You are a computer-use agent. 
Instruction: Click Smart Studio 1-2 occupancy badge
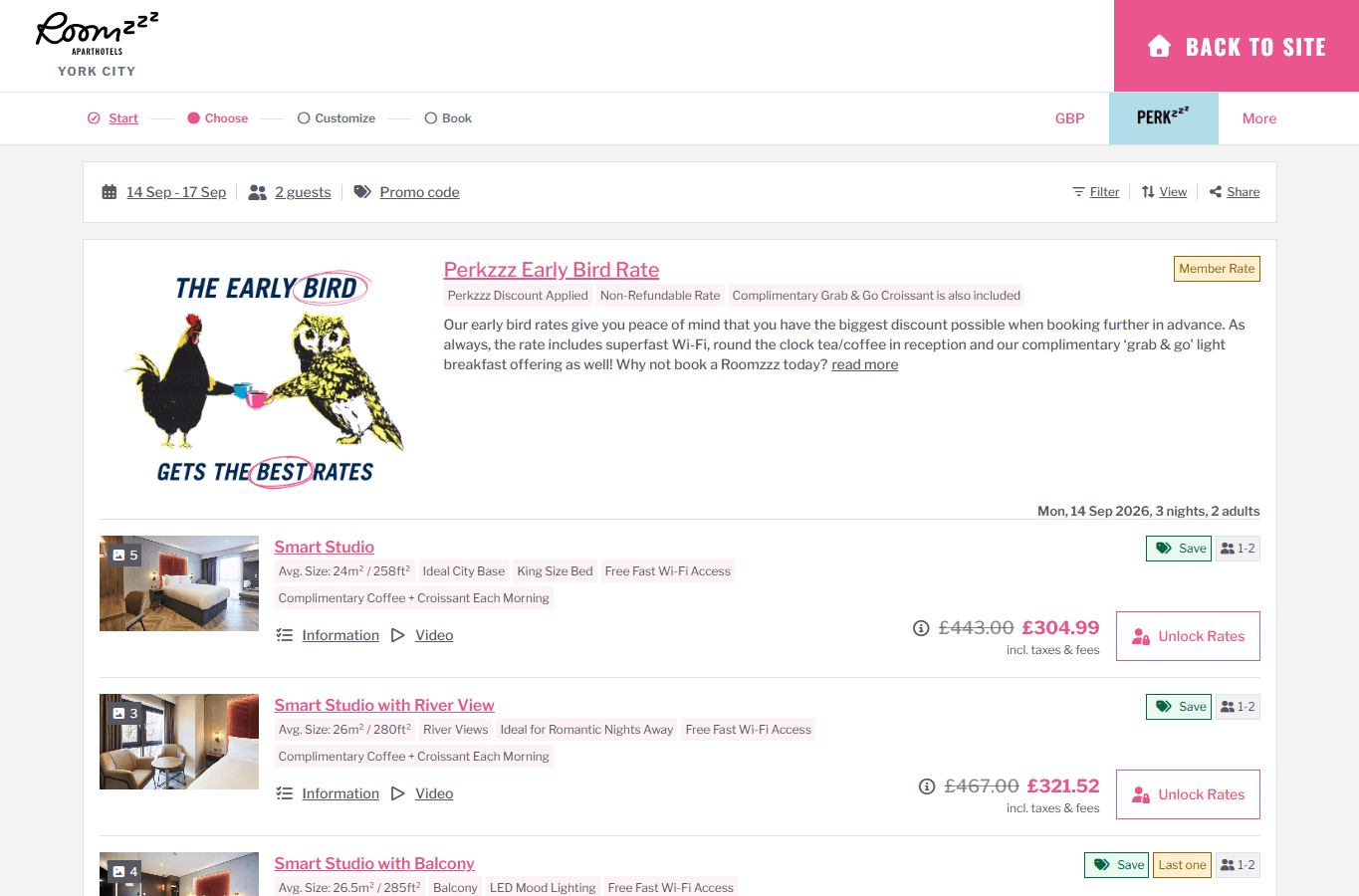1238,549
